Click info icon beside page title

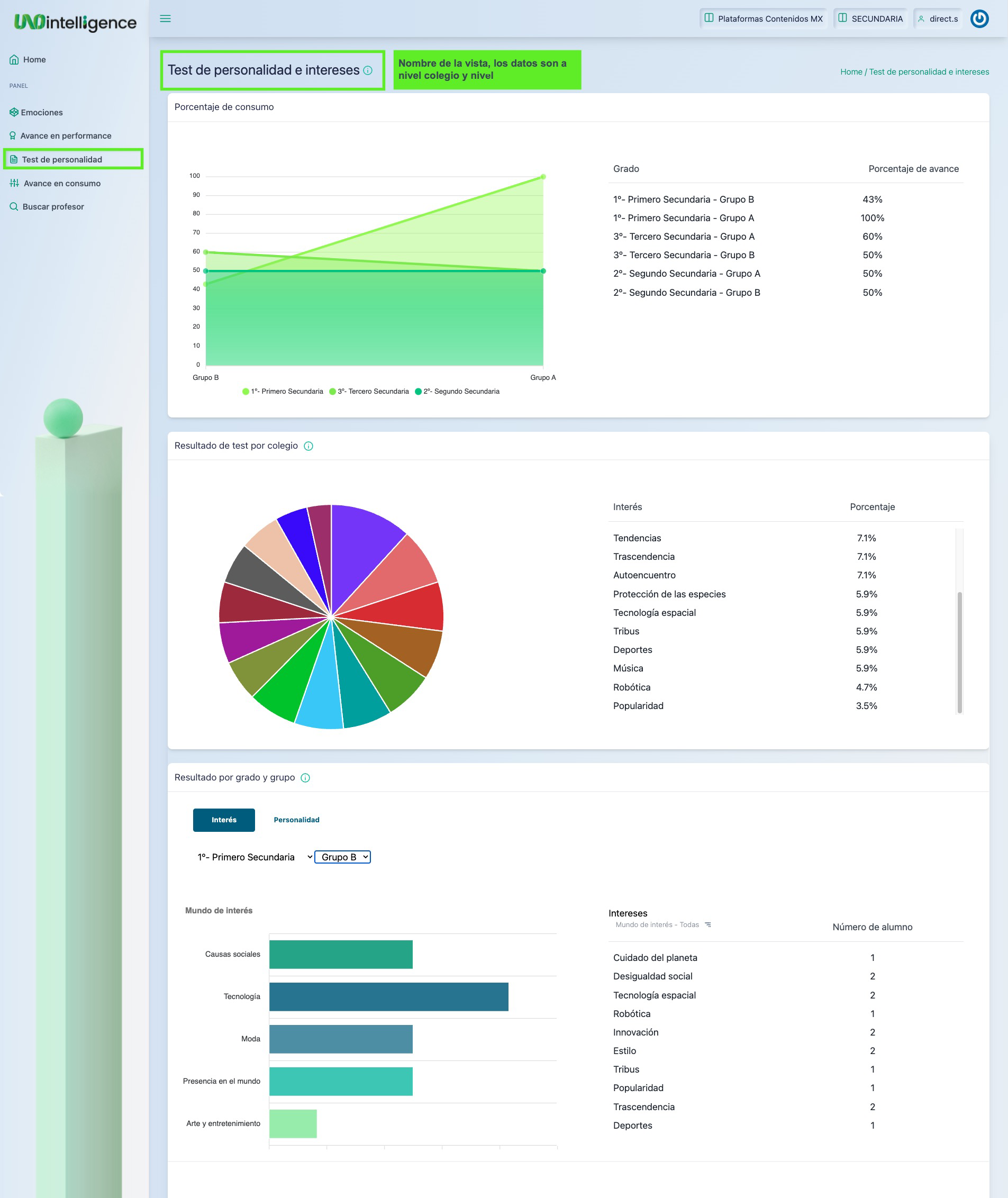[x=368, y=70]
